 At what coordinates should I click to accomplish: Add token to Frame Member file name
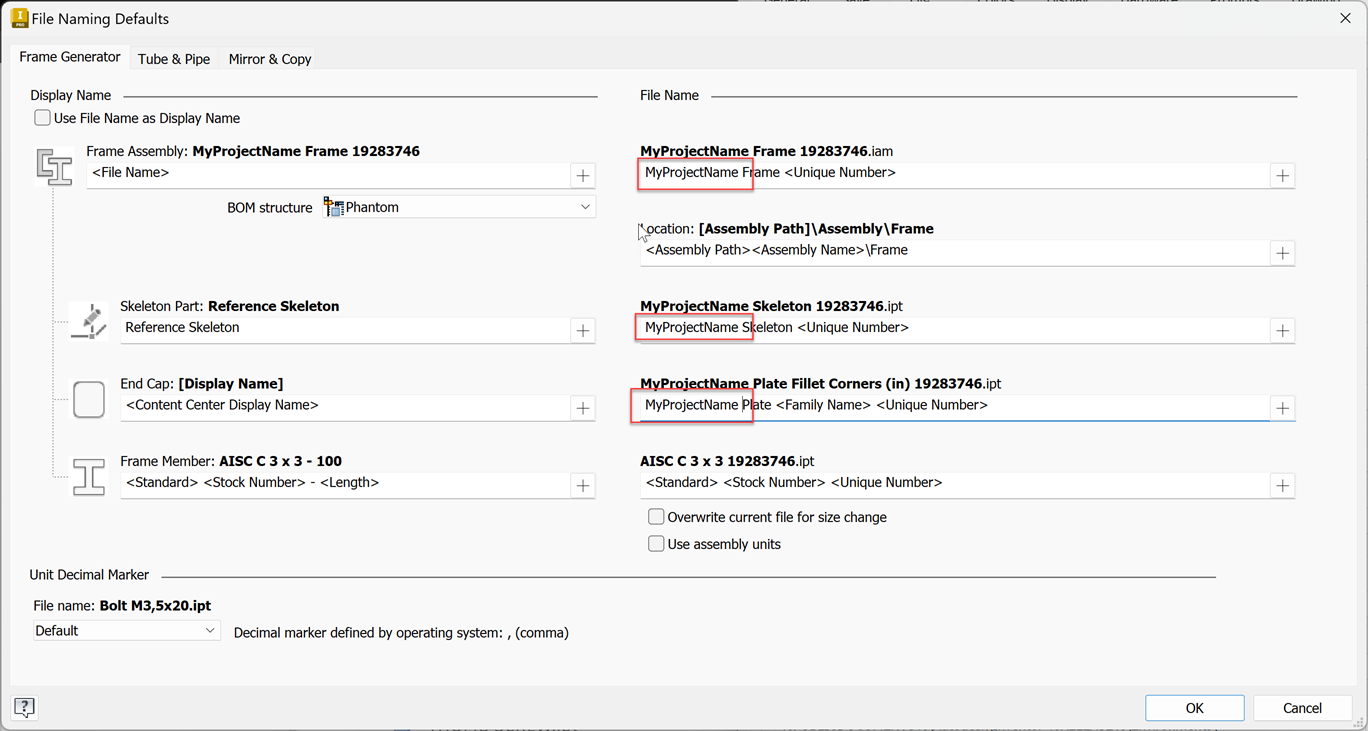(1282, 485)
